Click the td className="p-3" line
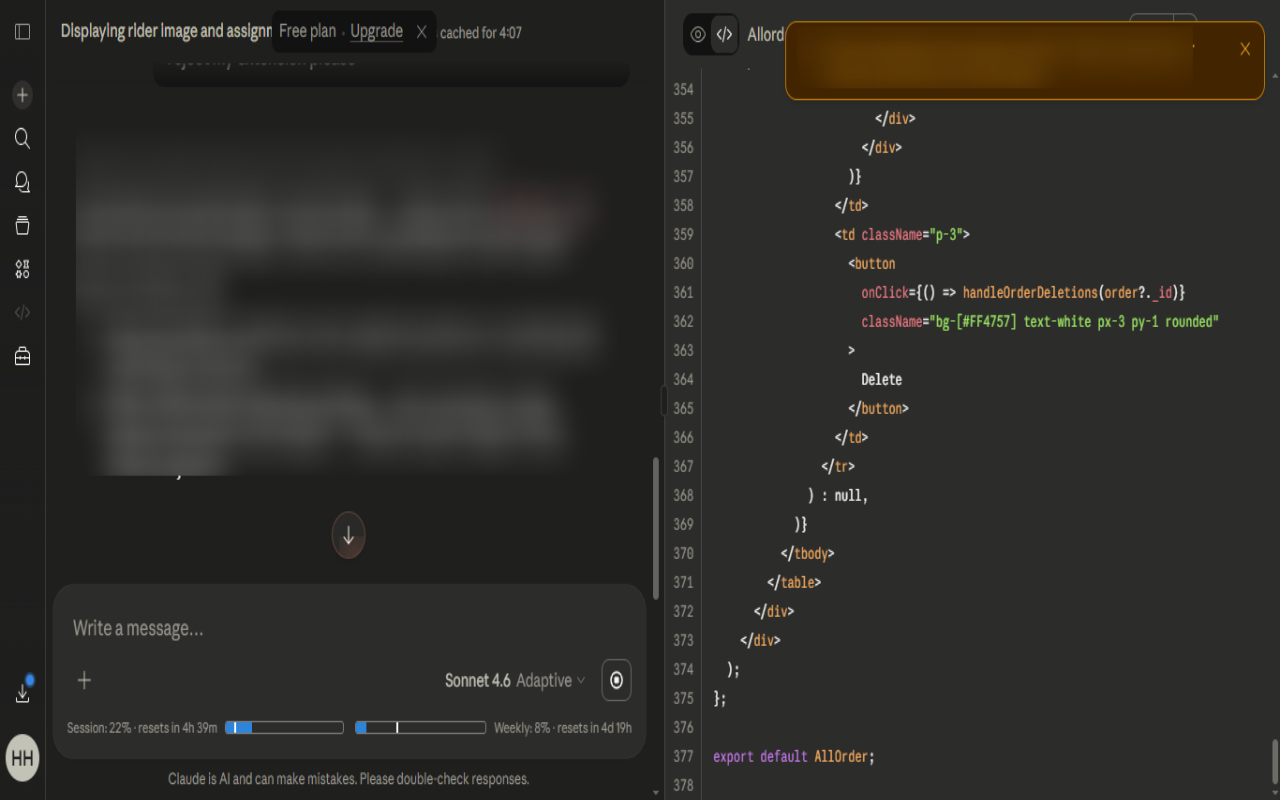1280x800 pixels. [x=902, y=234]
